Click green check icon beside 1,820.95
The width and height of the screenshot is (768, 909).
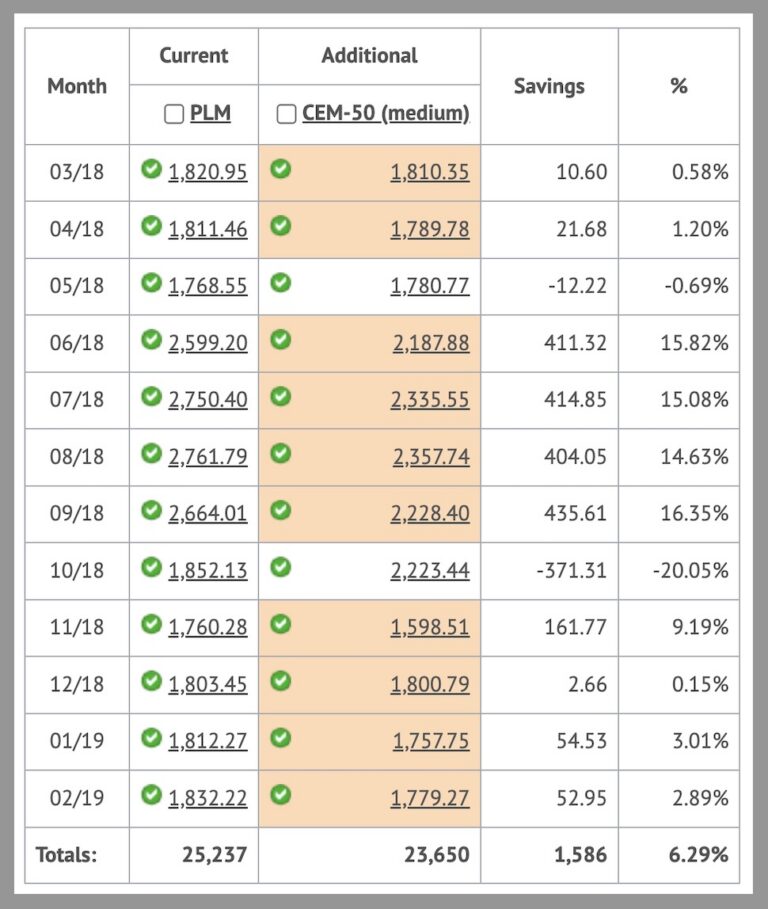pyautogui.click(x=152, y=170)
